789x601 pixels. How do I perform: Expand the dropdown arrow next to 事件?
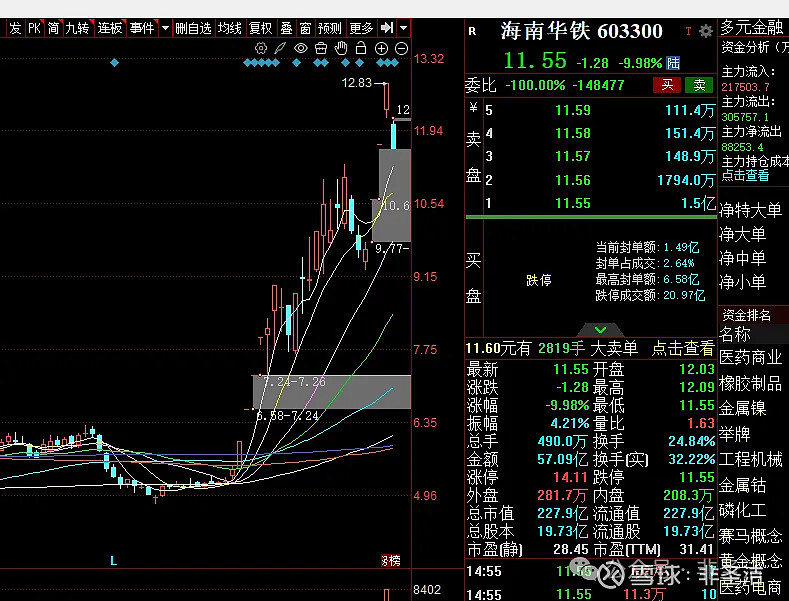point(165,28)
